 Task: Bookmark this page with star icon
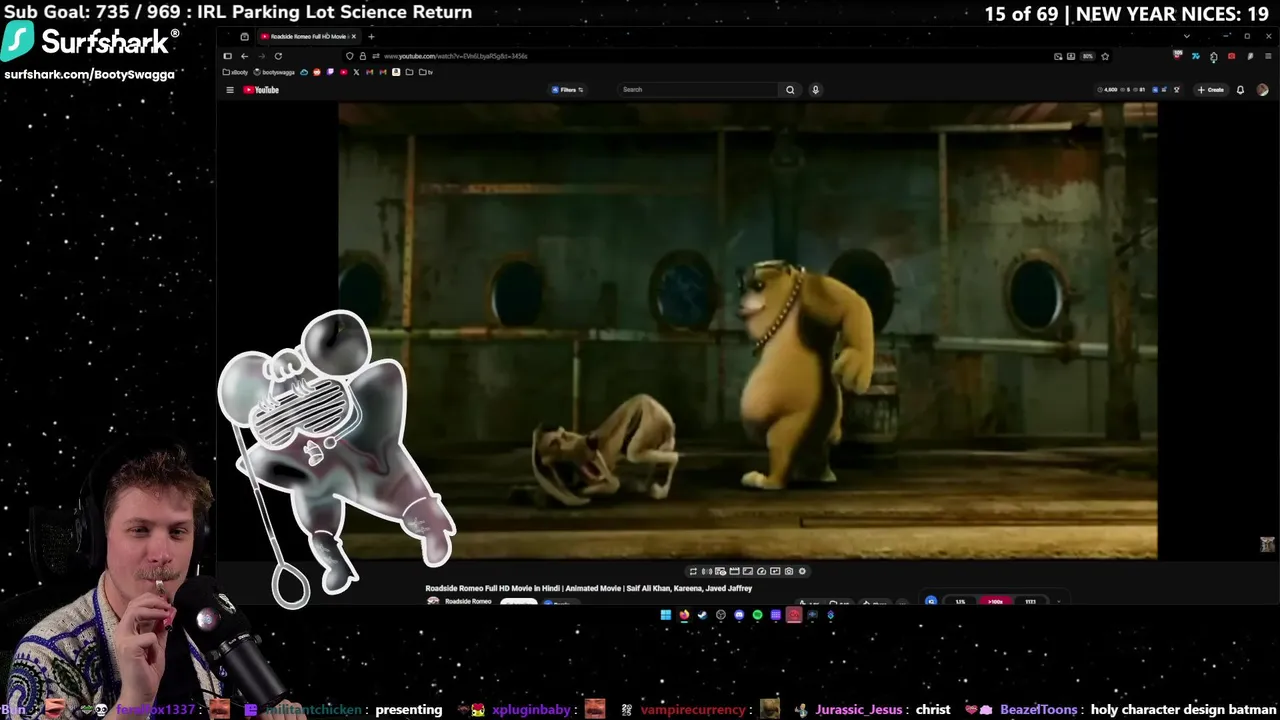pyautogui.click(x=1105, y=56)
